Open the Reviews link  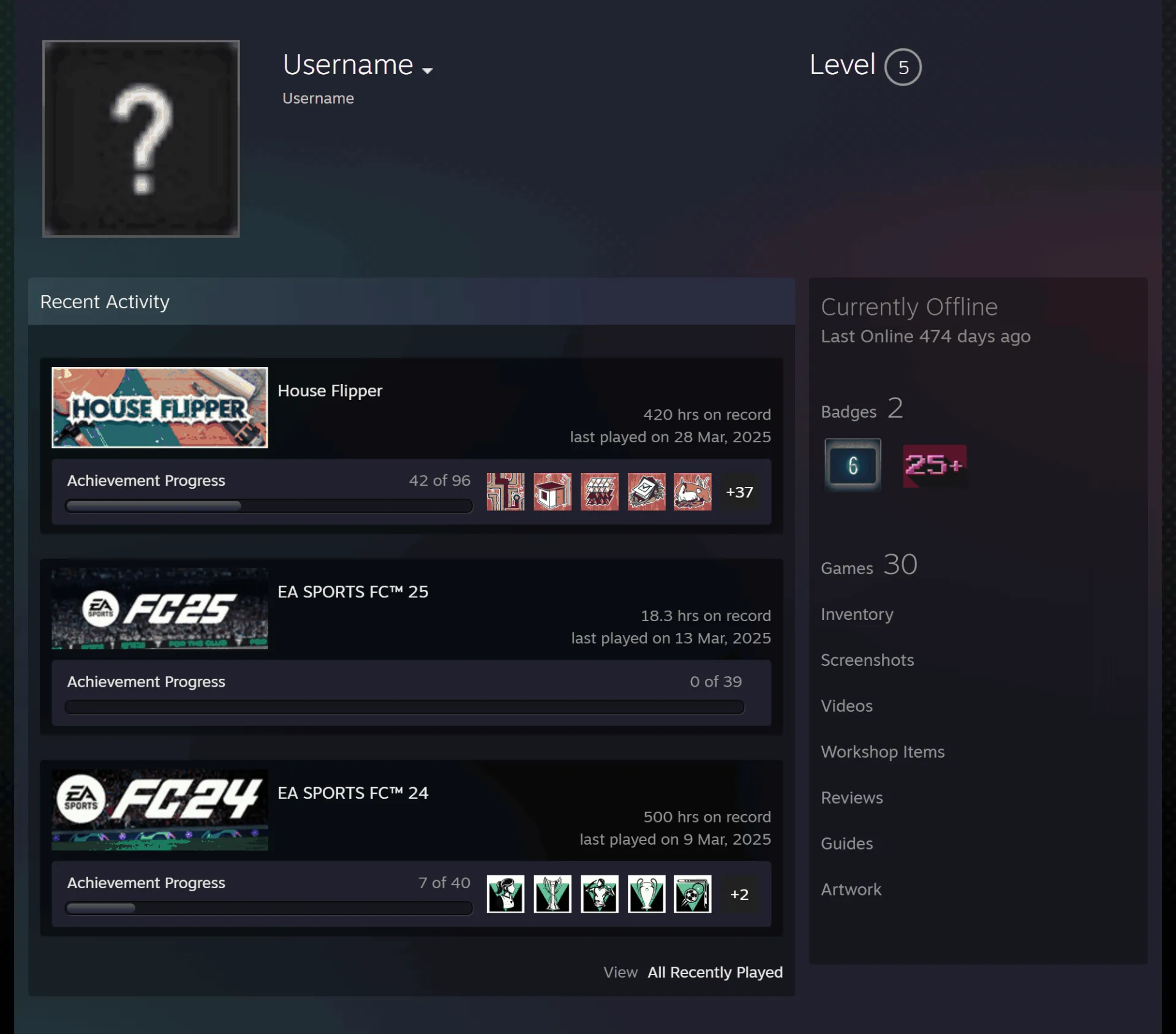coord(852,798)
